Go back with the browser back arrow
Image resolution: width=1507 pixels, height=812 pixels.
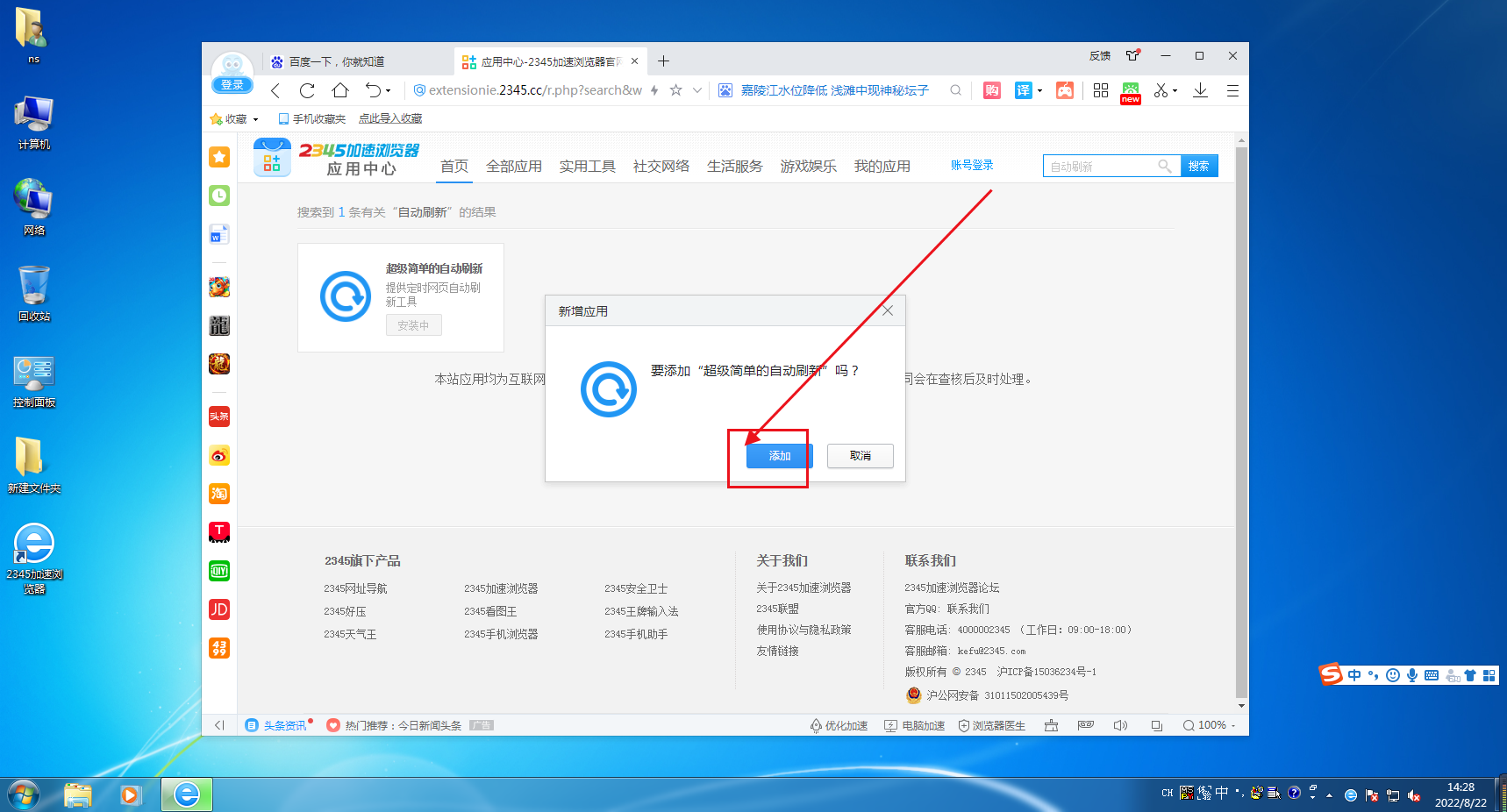pos(275,90)
